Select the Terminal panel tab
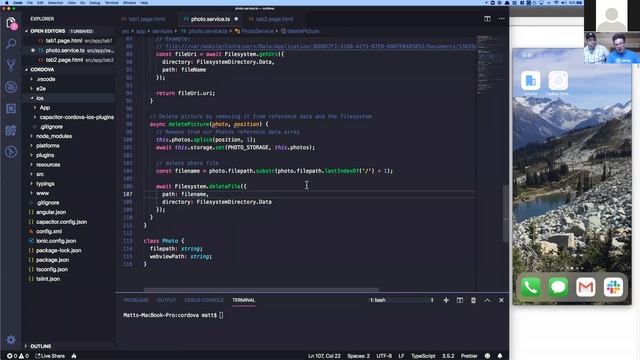The height and width of the screenshot is (360, 640). pos(244,300)
